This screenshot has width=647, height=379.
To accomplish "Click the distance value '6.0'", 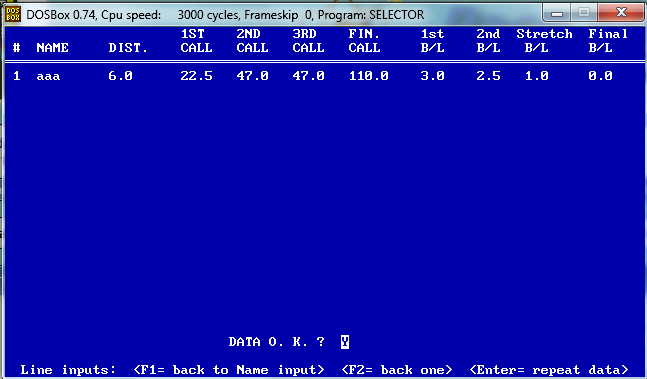I will coord(120,76).
